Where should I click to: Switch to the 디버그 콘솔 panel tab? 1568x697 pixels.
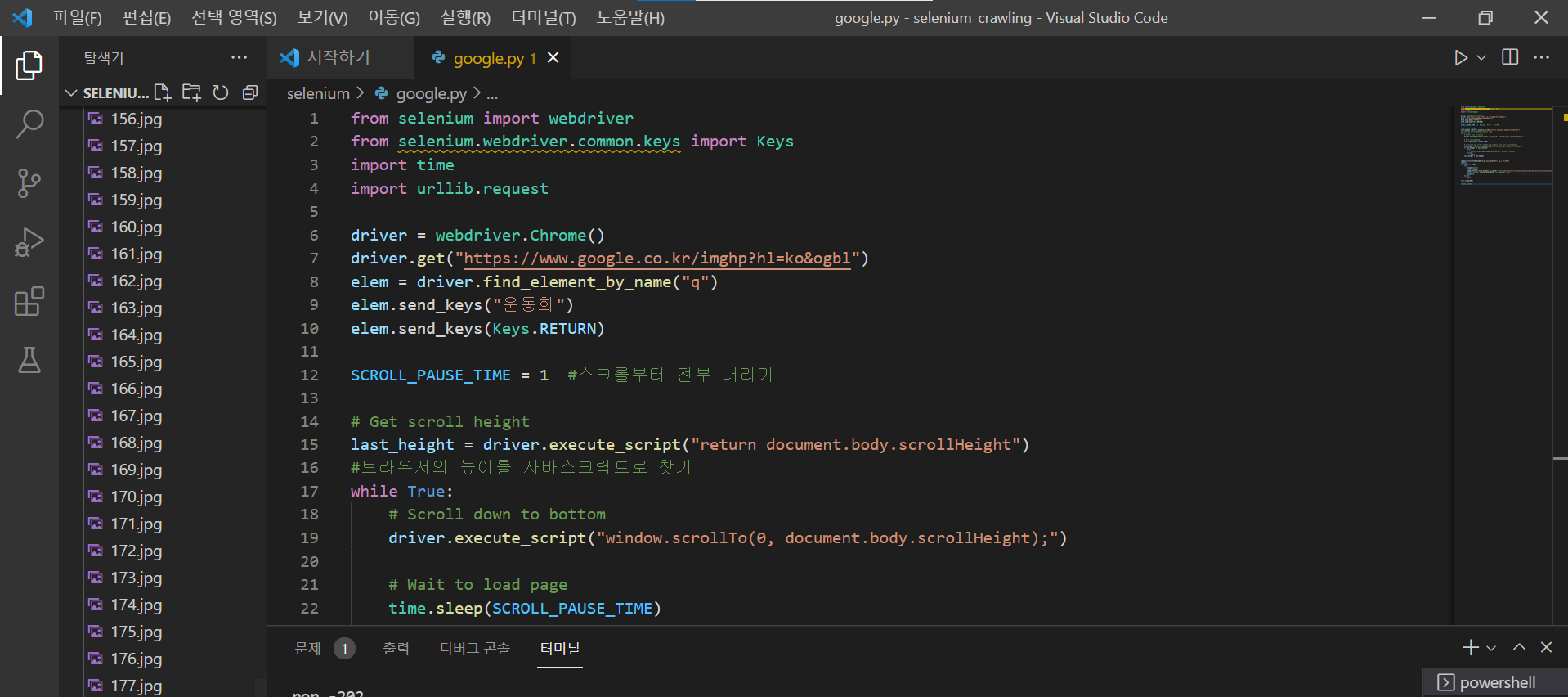475,648
